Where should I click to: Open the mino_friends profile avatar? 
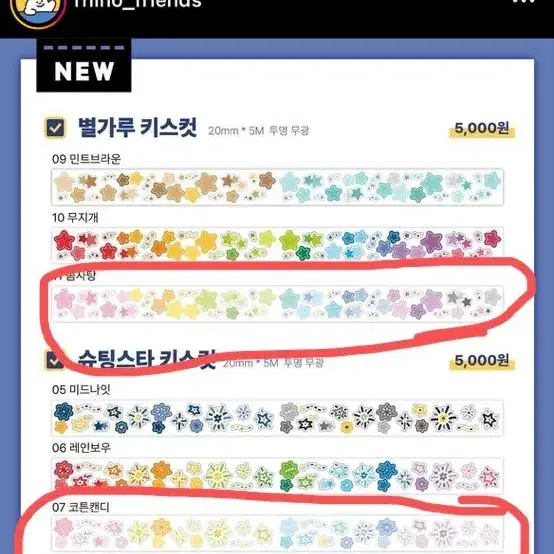point(38,10)
